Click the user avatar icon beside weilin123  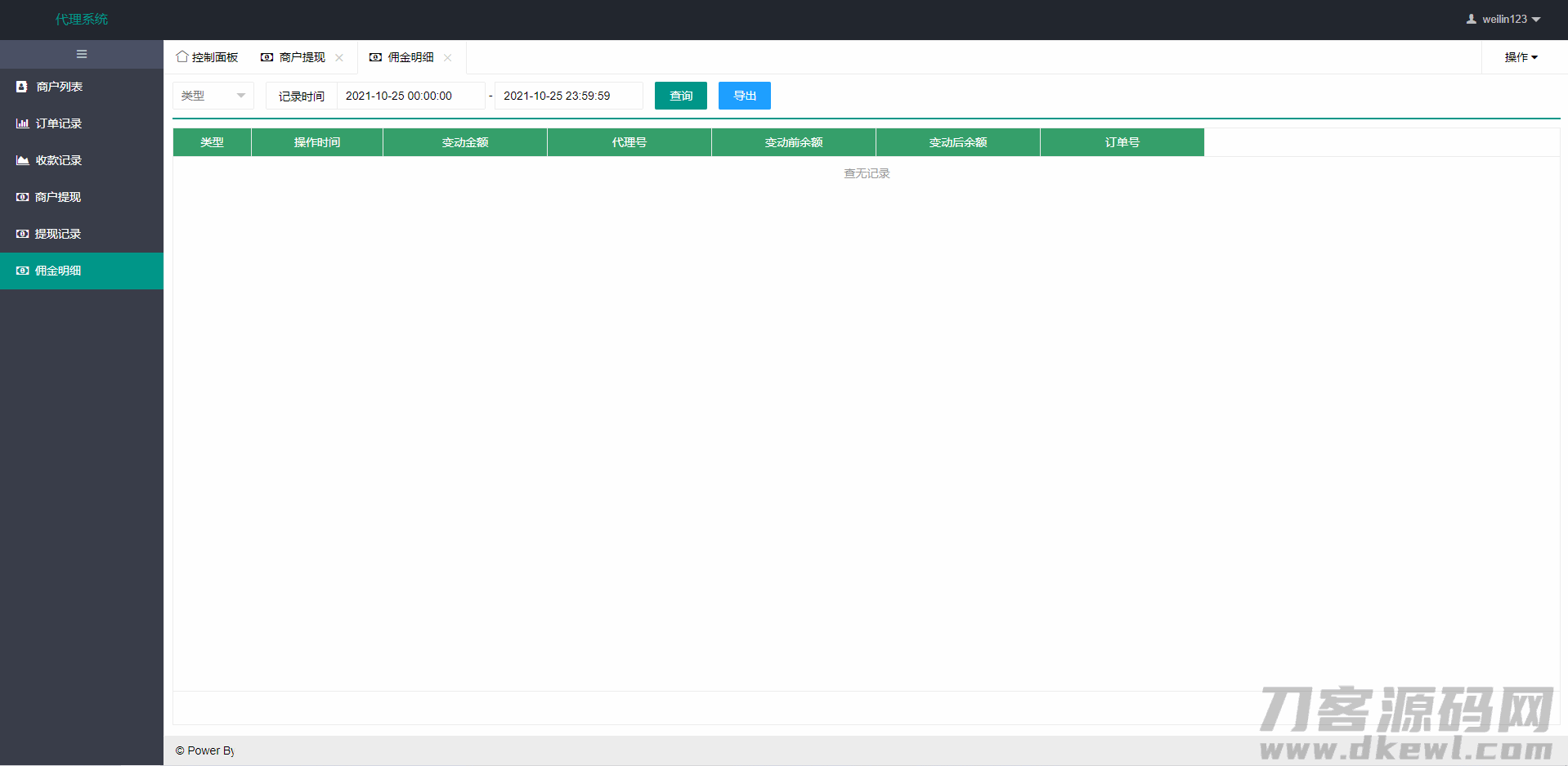1471,19
